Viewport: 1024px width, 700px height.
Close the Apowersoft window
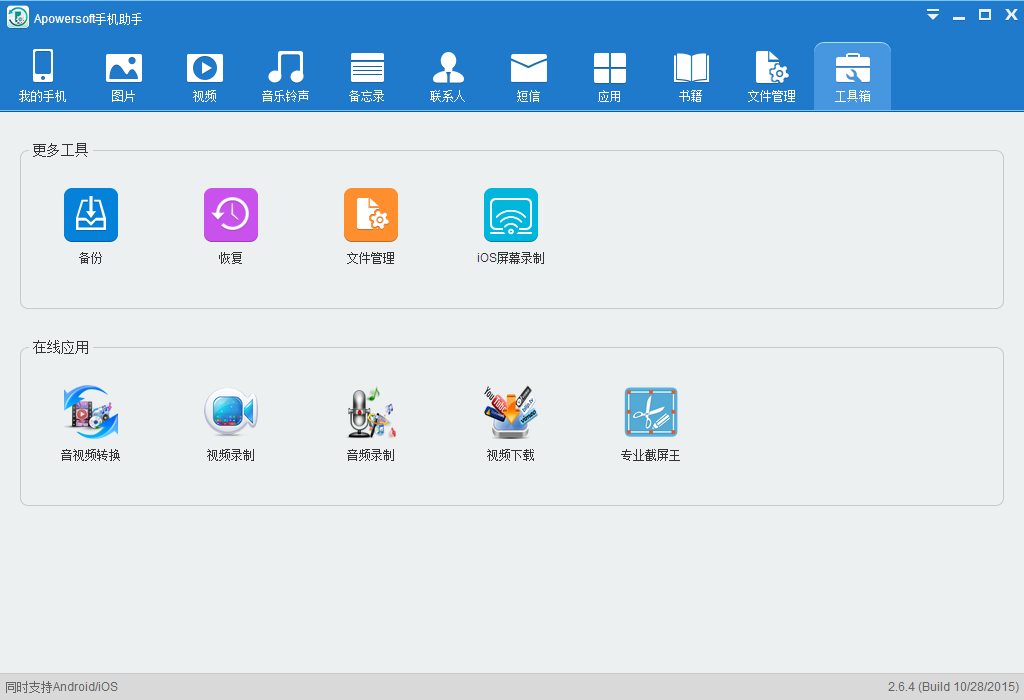1011,14
